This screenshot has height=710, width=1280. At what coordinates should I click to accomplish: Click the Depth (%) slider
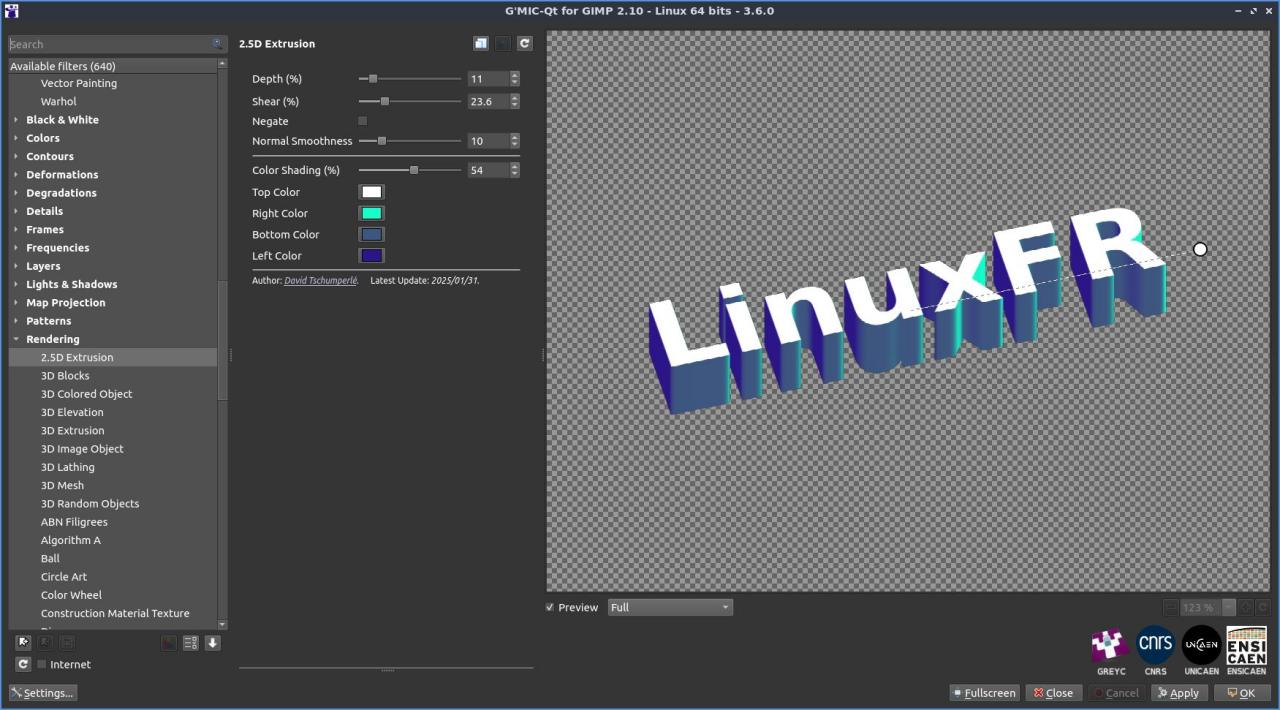[410, 79]
